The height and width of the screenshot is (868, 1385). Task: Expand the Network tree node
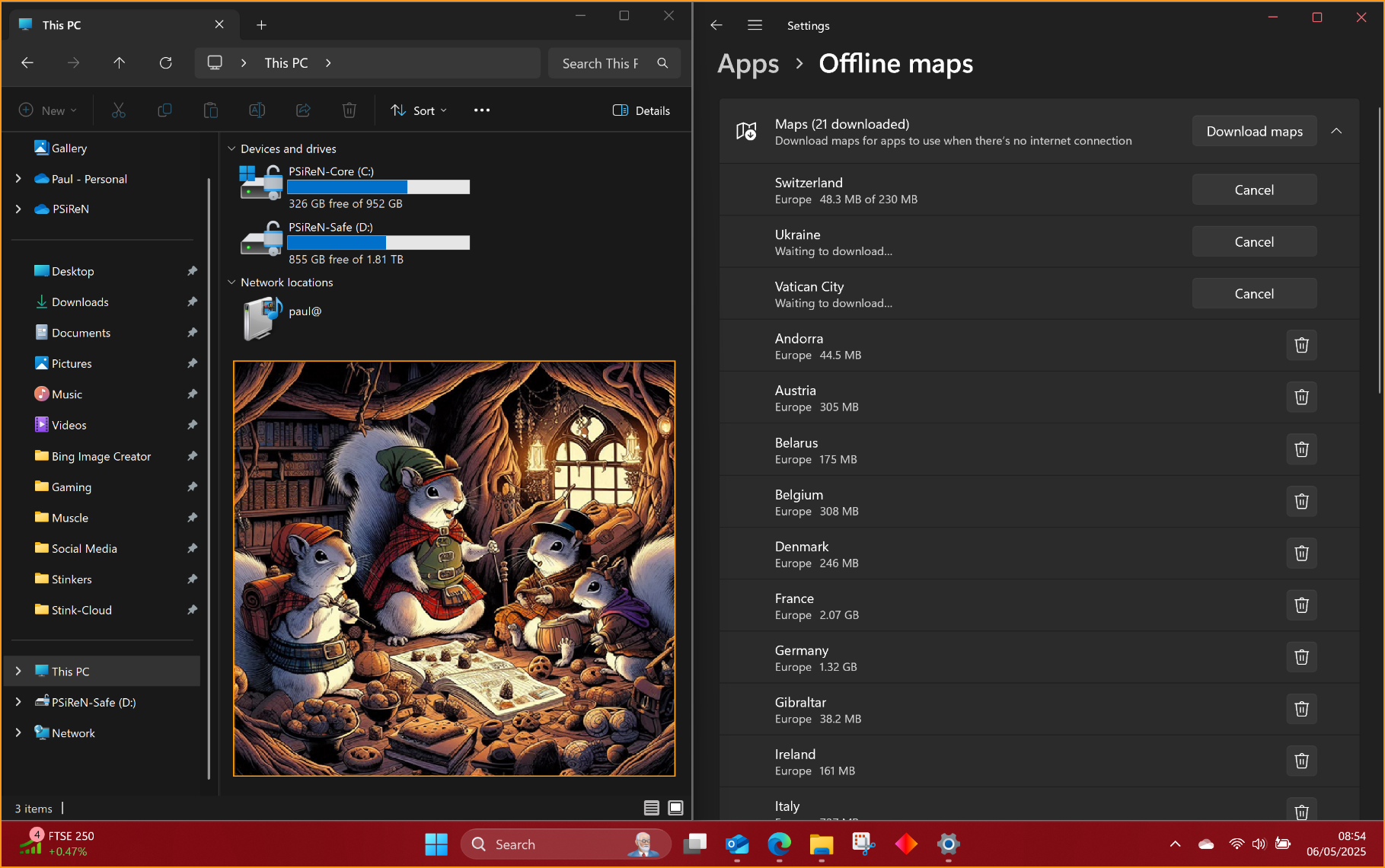click(18, 732)
